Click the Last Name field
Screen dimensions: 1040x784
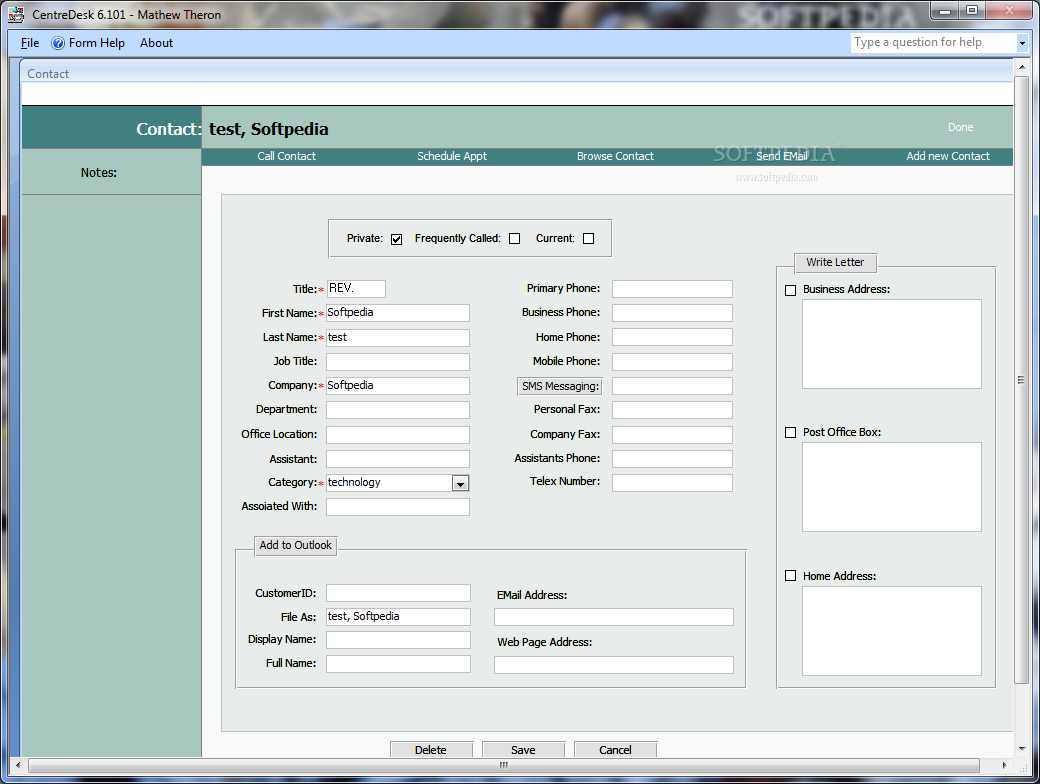[x=398, y=338]
